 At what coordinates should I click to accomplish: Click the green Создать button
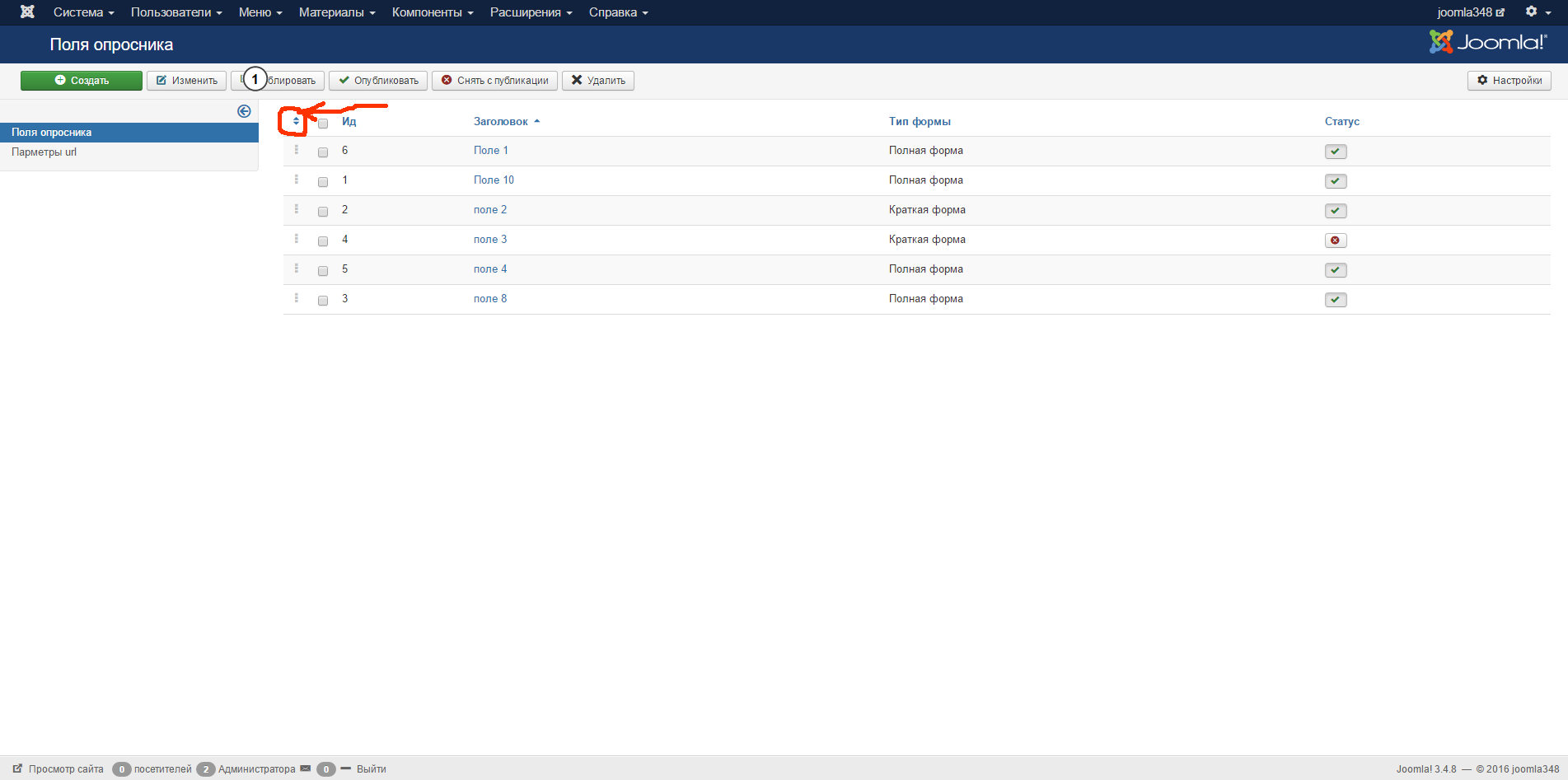point(82,81)
